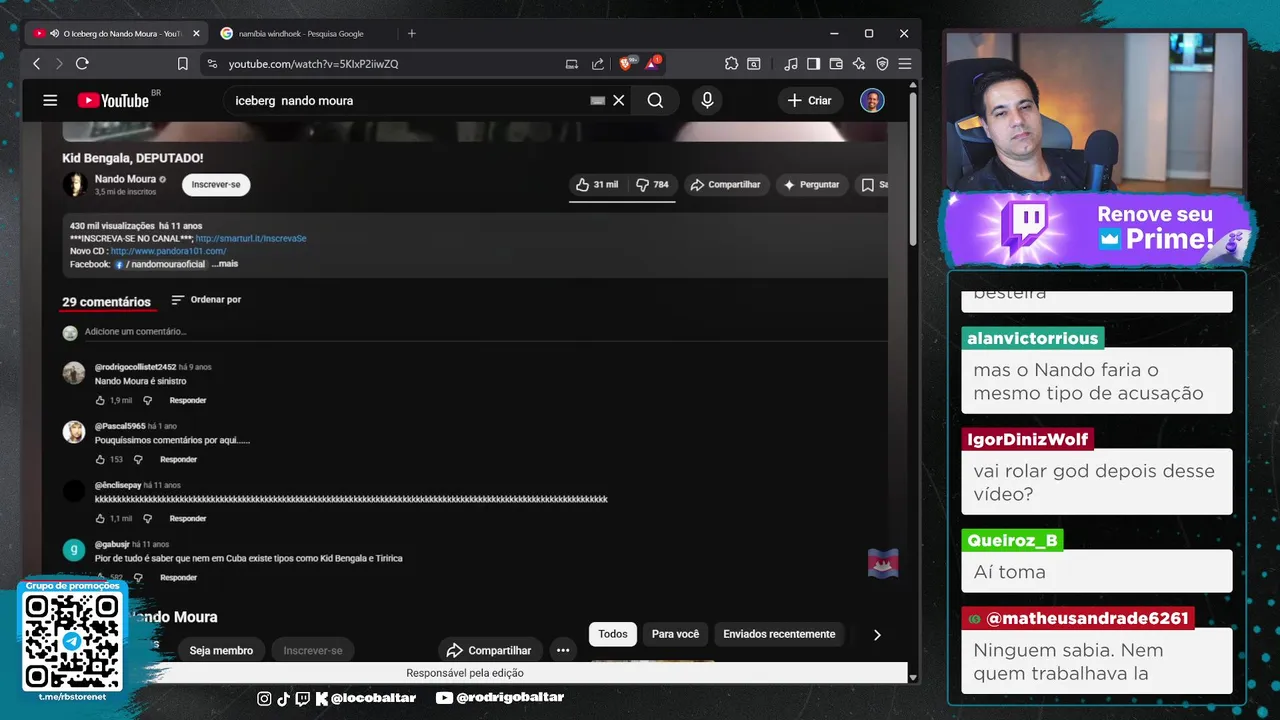Viewport: 1280px width, 720px height.
Task: Reload the page with refresh button
Action: (x=82, y=64)
